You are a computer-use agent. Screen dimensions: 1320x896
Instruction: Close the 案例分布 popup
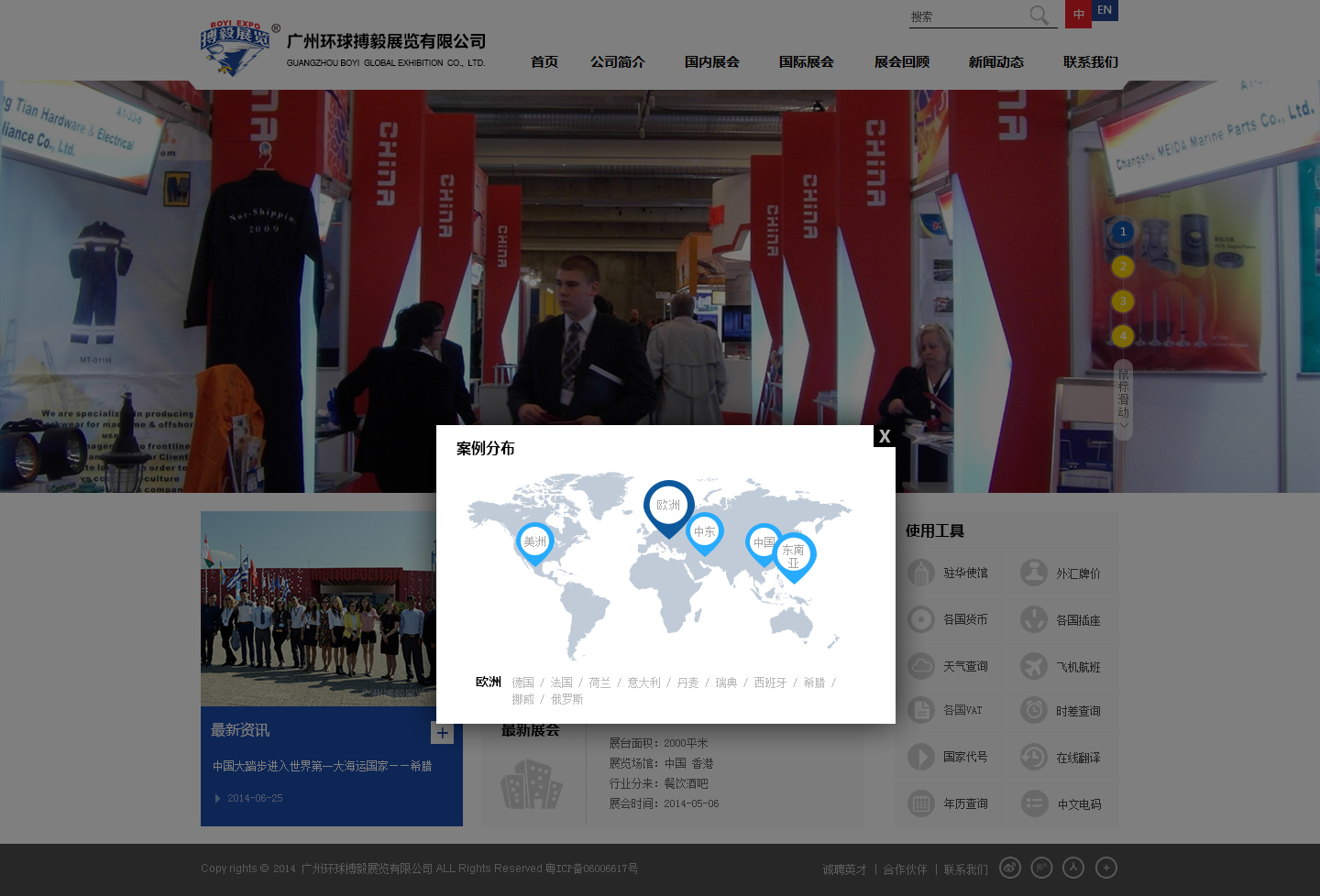[x=885, y=436]
